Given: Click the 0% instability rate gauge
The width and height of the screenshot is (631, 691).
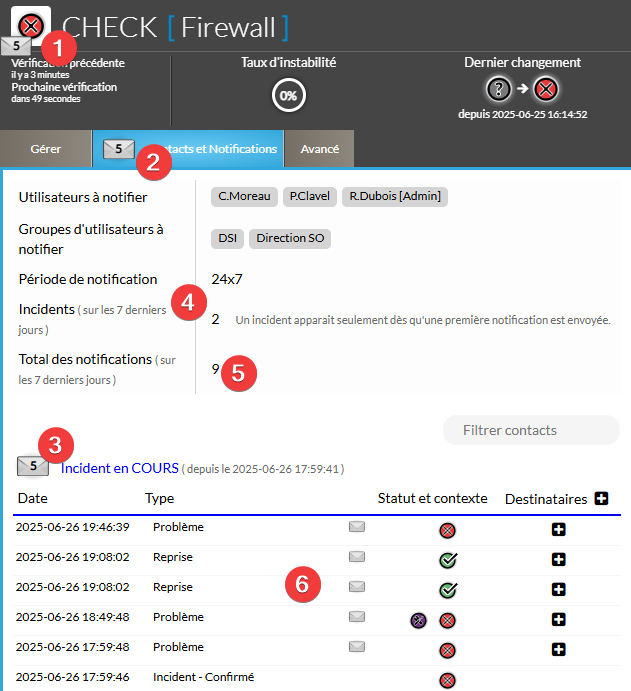Looking at the screenshot, I should click(288, 96).
